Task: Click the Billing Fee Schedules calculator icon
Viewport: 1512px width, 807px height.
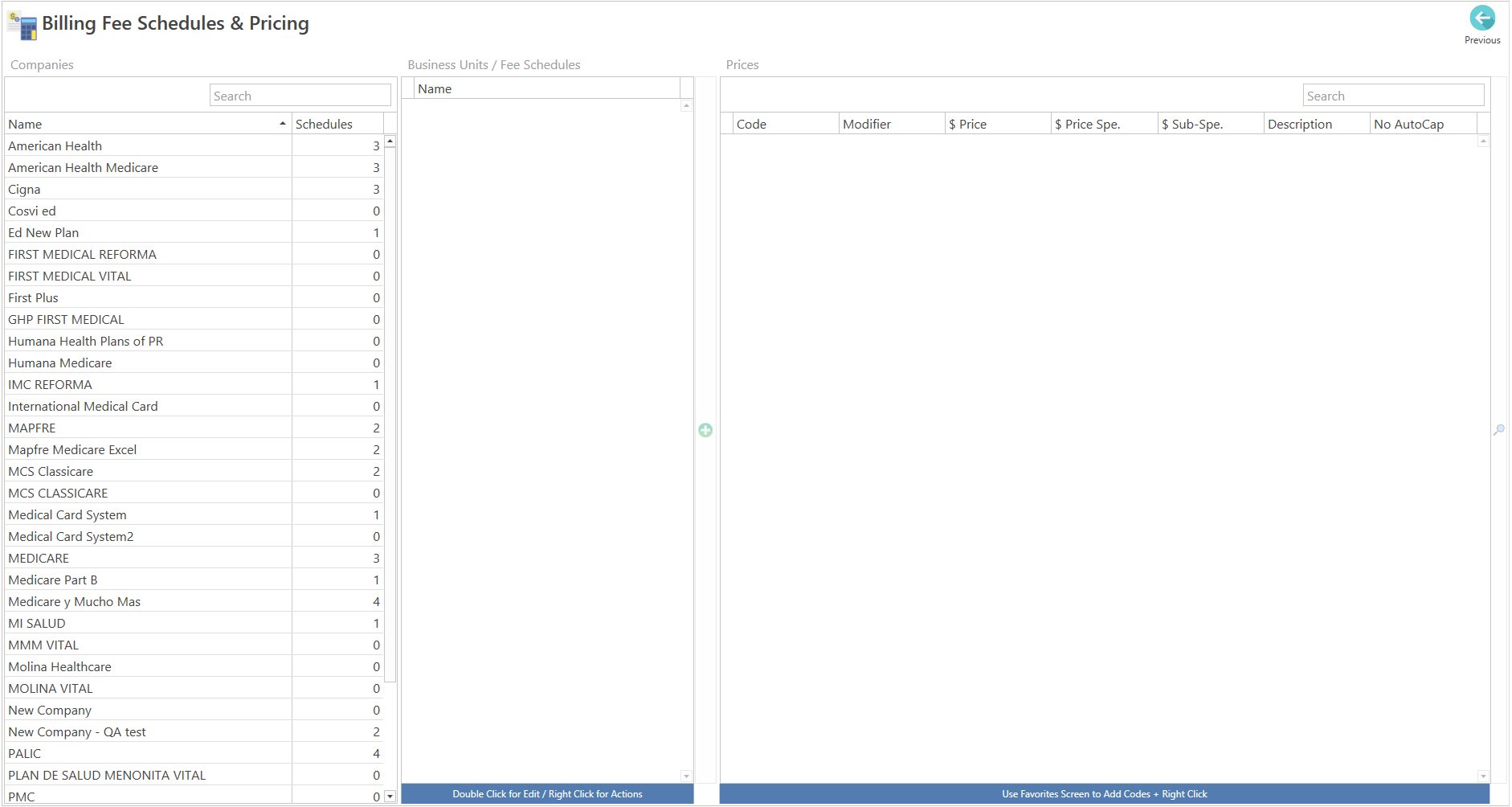Action: click(22, 25)
